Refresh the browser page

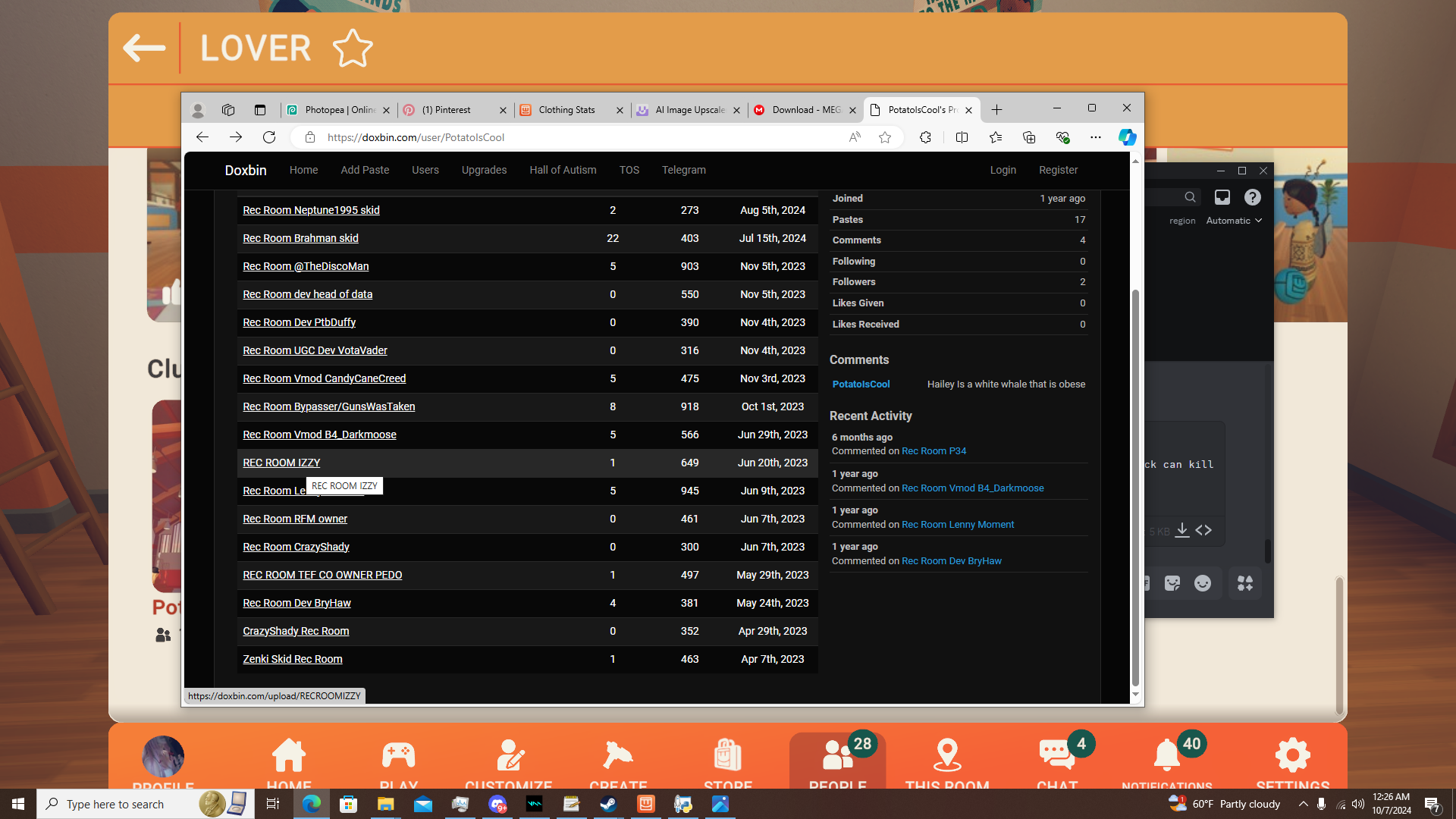coord(269,137)
